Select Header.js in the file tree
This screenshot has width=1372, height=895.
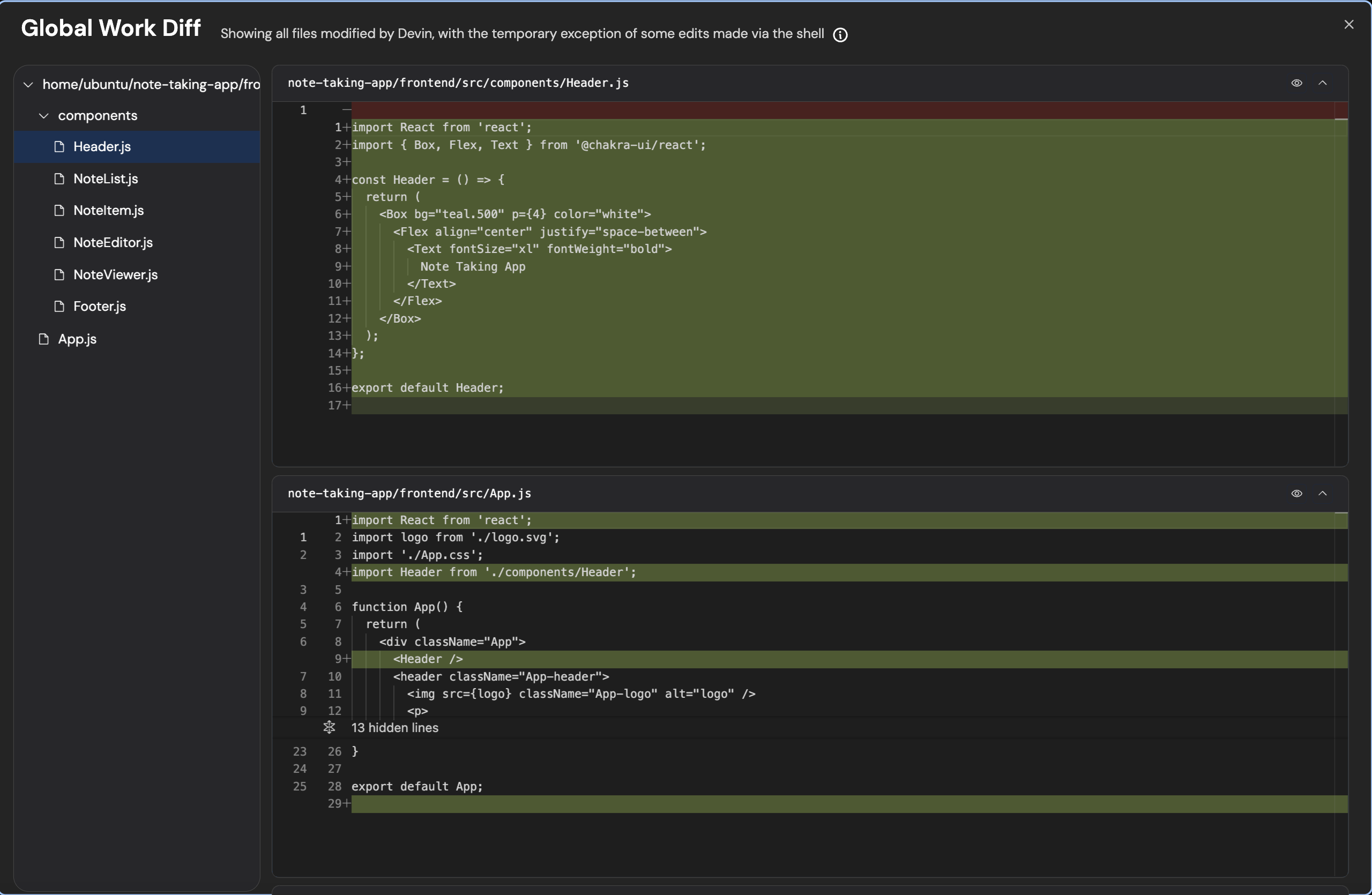[x=102, y=147]
